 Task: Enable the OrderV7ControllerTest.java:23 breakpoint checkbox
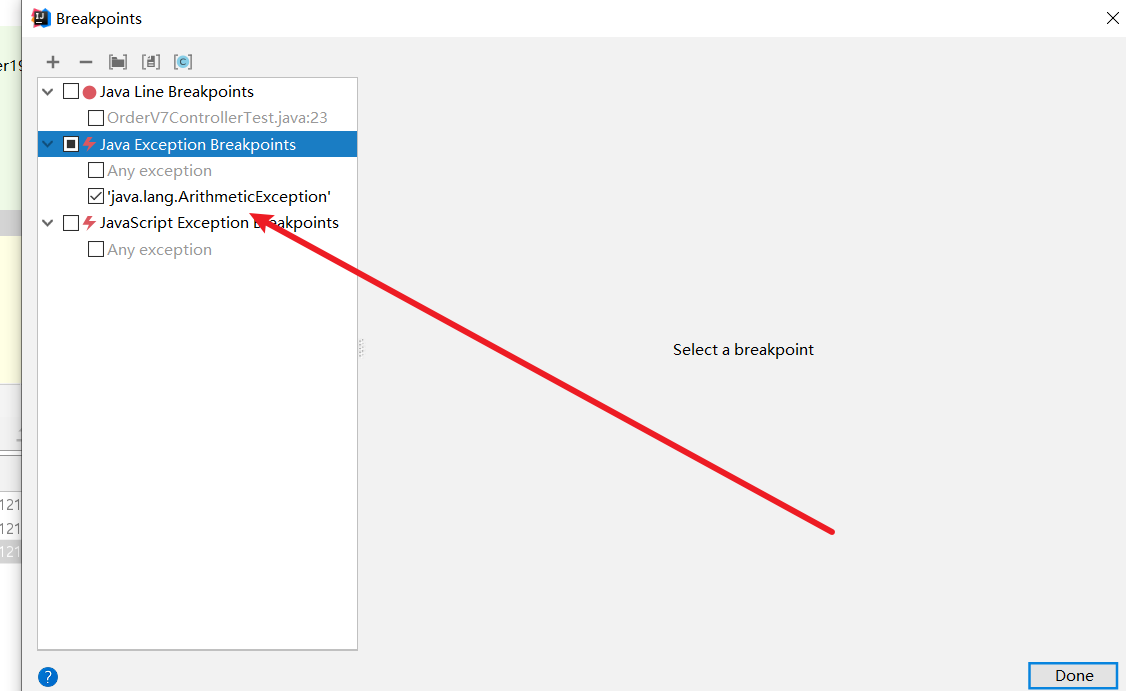coord(96,118)
